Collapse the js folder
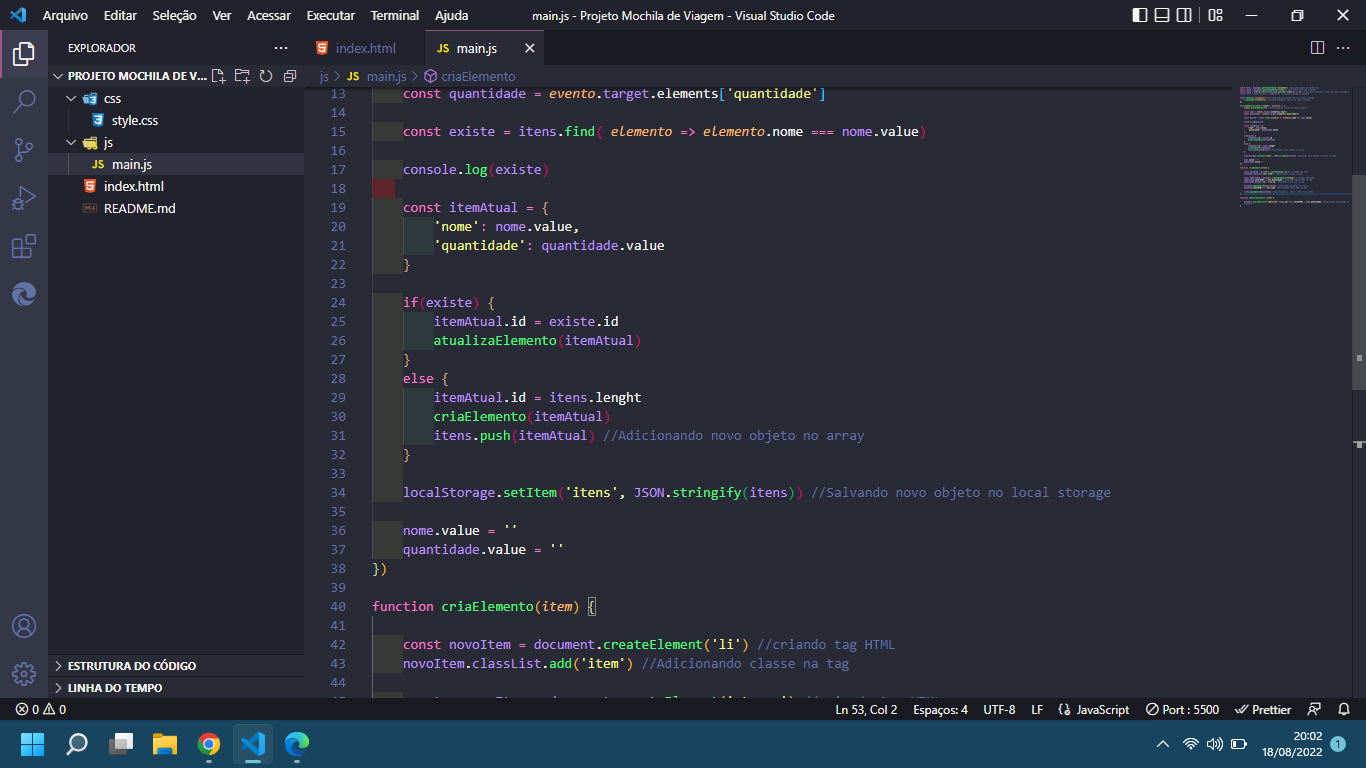 [x=70, y=142]
